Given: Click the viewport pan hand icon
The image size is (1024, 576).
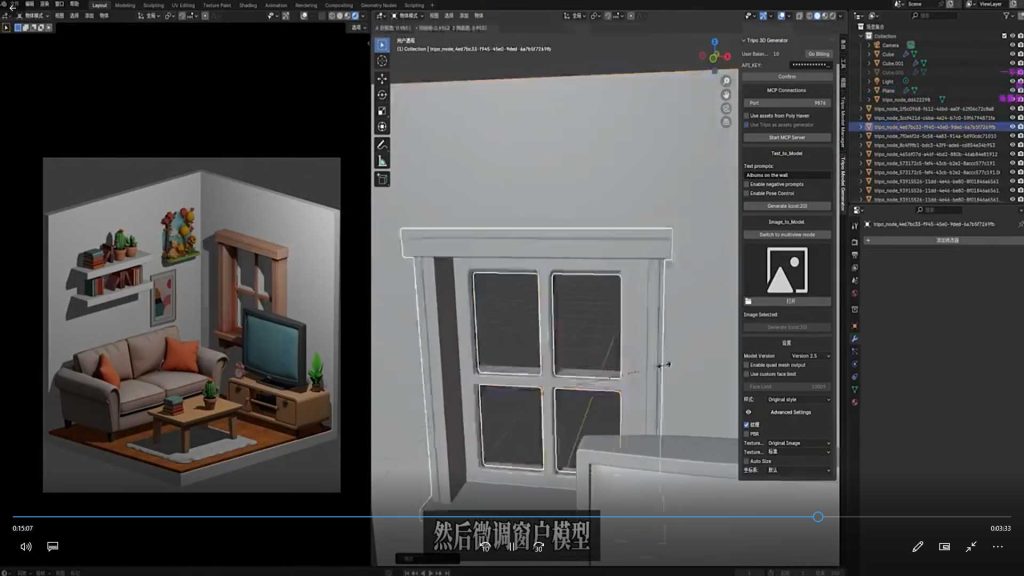Looking at the screenshot, I should (726, 95).
